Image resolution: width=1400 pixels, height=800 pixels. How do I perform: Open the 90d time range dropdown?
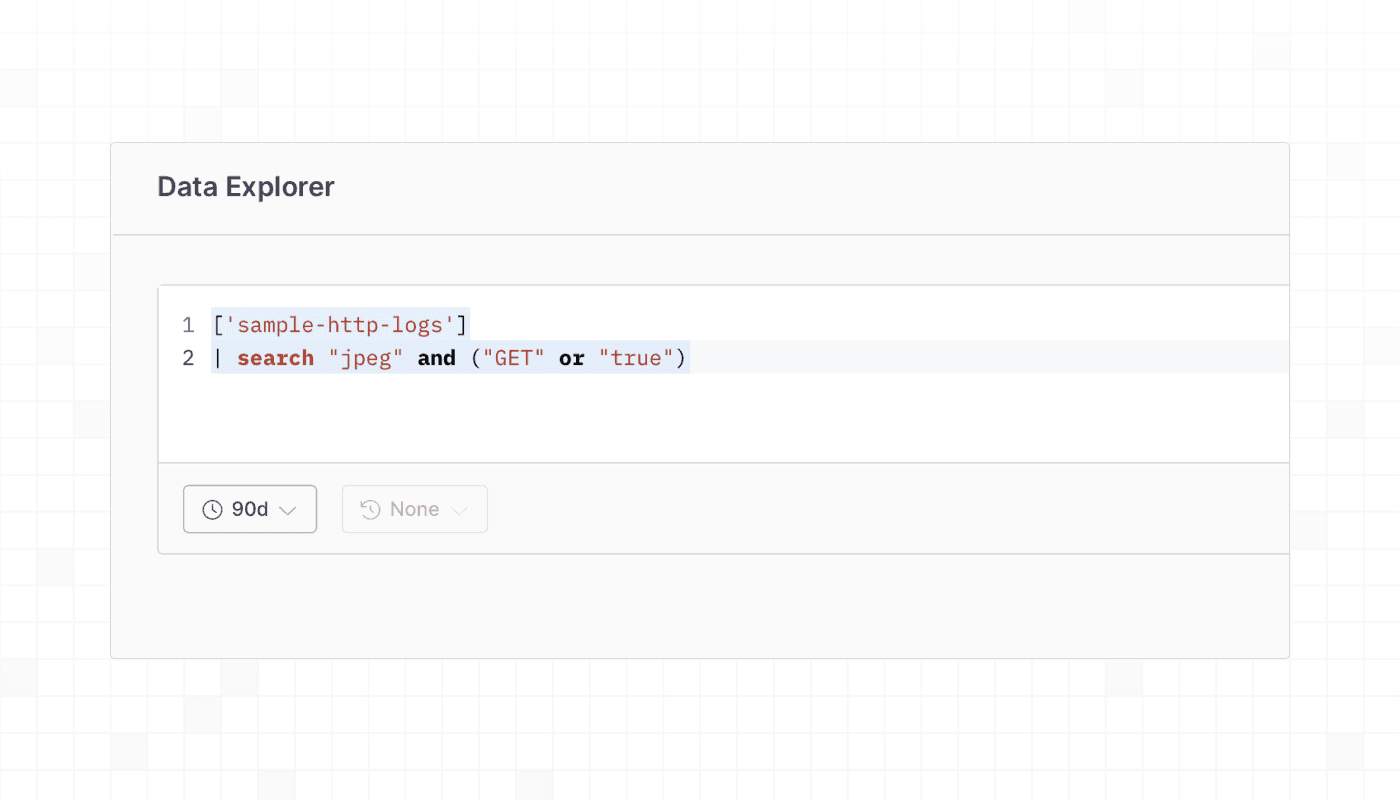[250, 510]
